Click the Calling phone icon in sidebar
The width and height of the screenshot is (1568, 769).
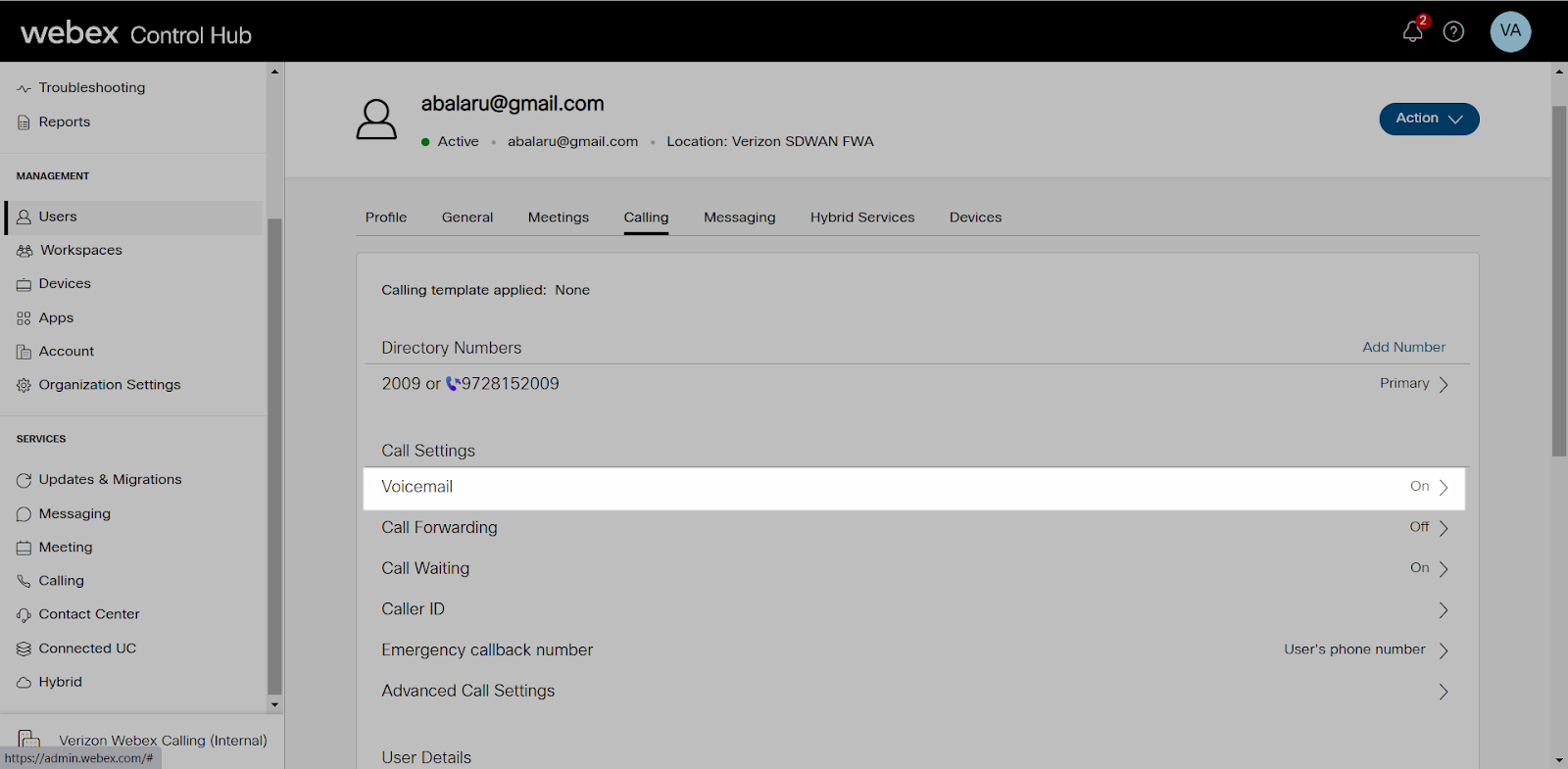(24, 581)
